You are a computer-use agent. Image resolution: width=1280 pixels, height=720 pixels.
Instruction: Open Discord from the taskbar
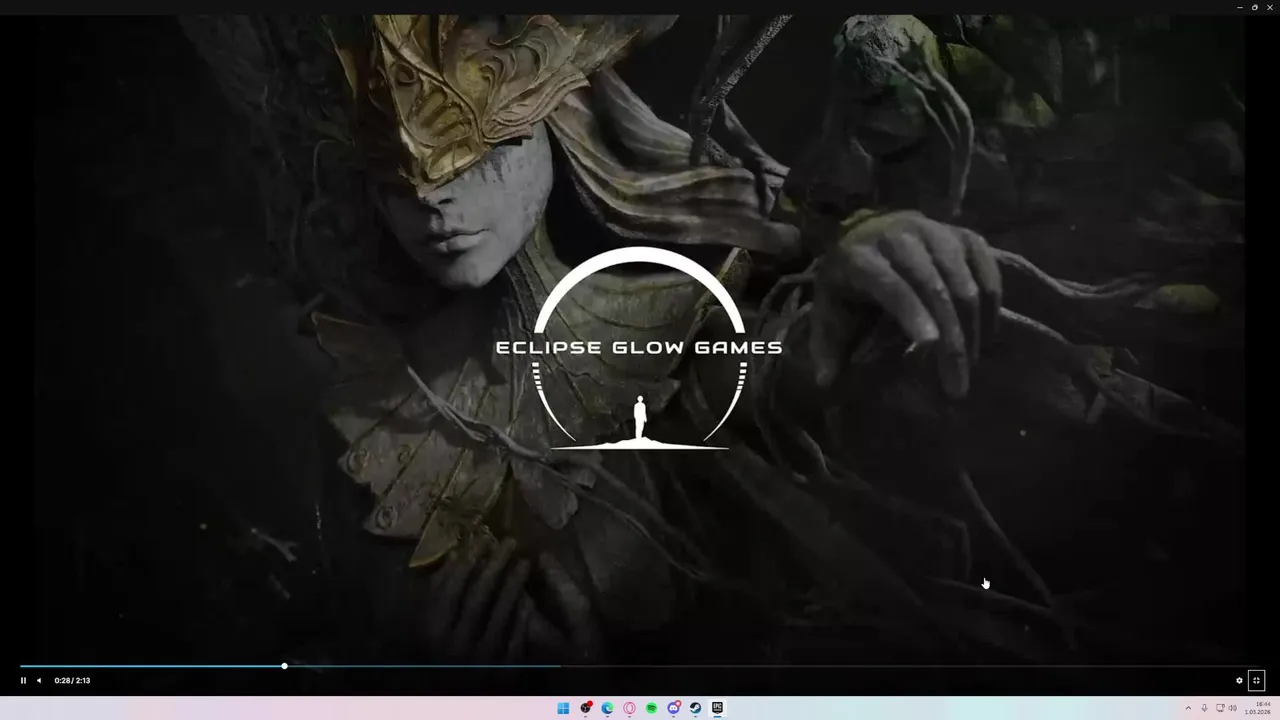click(x=673, y=708)
